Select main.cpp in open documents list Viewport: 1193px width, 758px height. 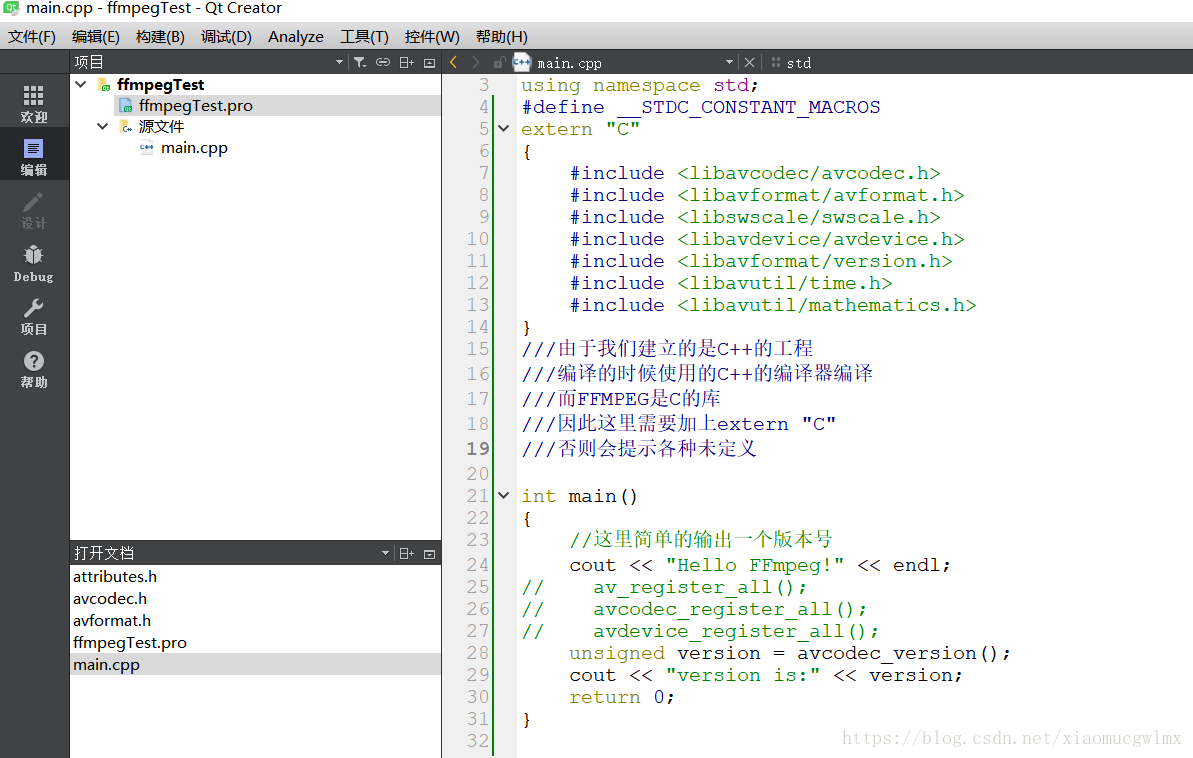click(255, 664)
